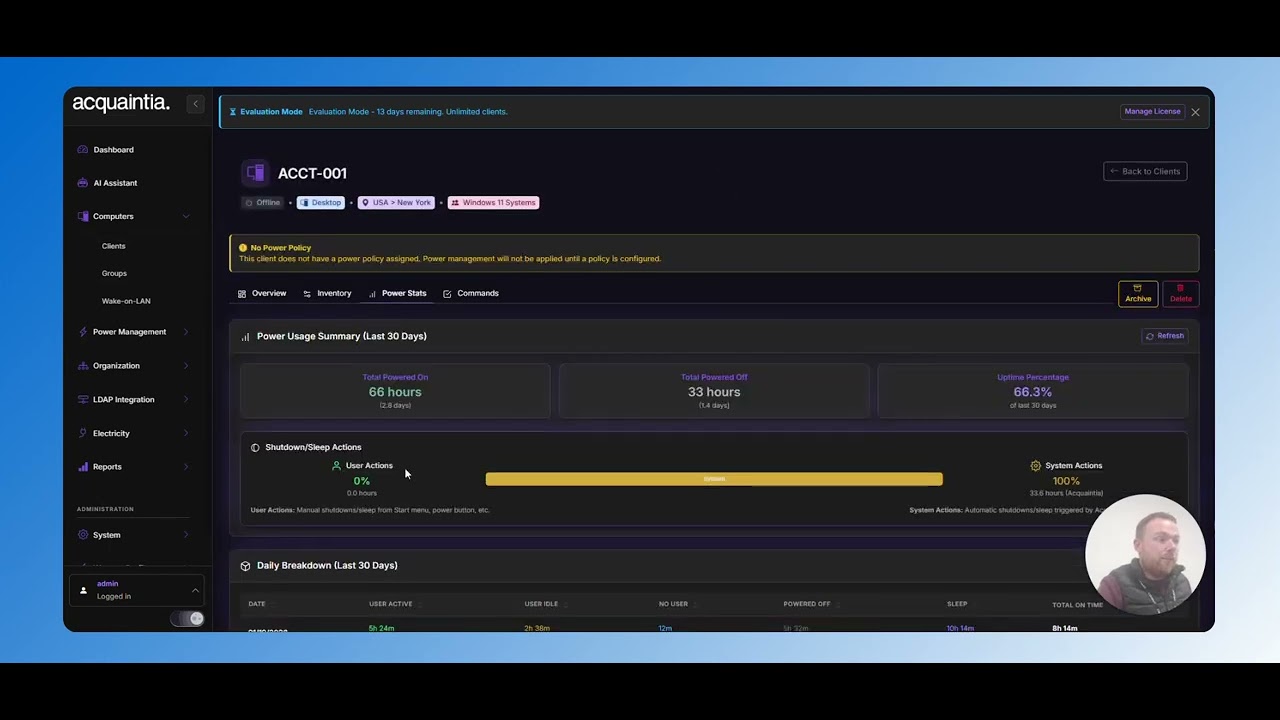Open the admin user menu chevron
1280x720 pixels.
coord(195,590)
